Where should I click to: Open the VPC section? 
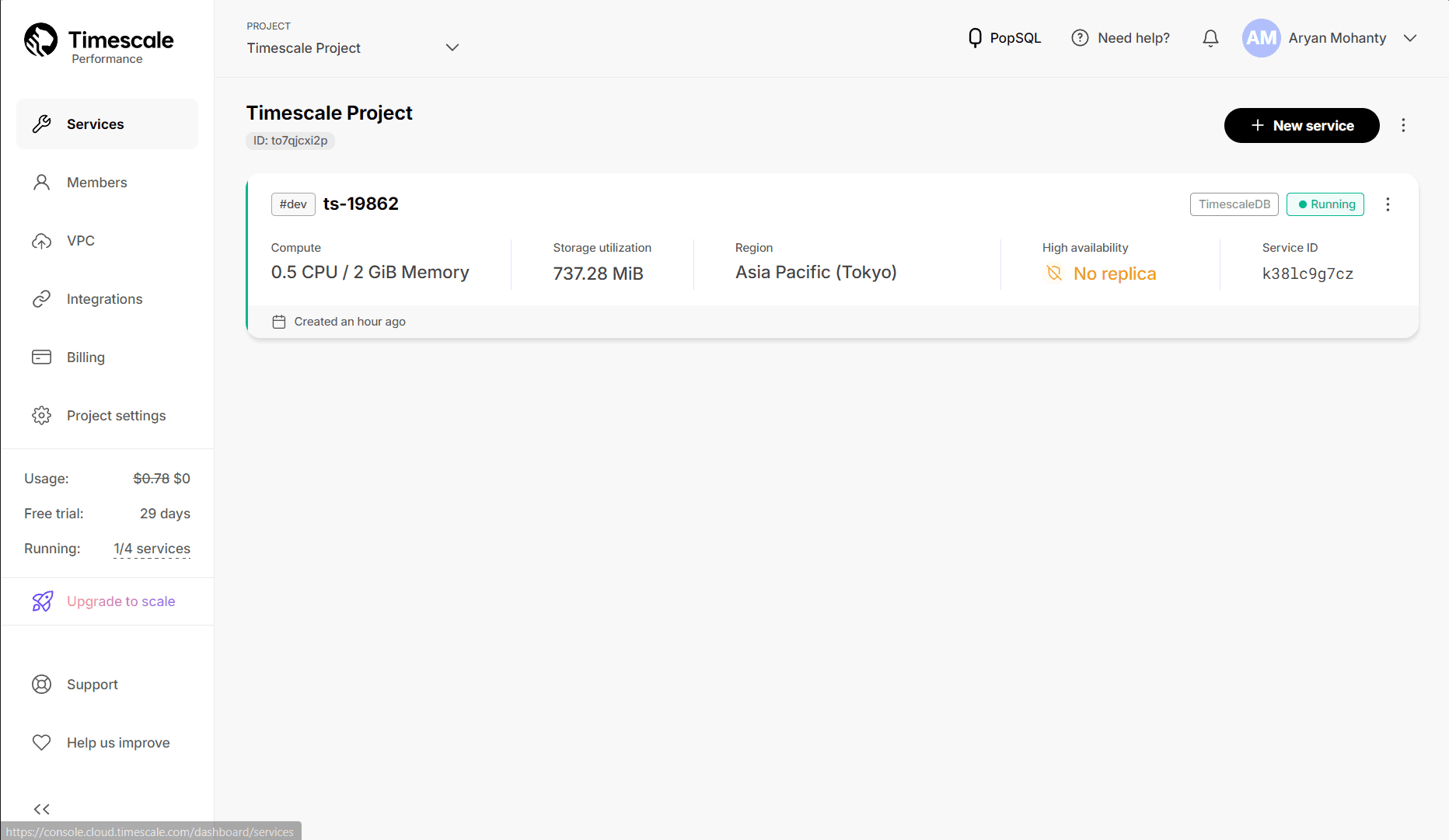click(x=80, y=241)
